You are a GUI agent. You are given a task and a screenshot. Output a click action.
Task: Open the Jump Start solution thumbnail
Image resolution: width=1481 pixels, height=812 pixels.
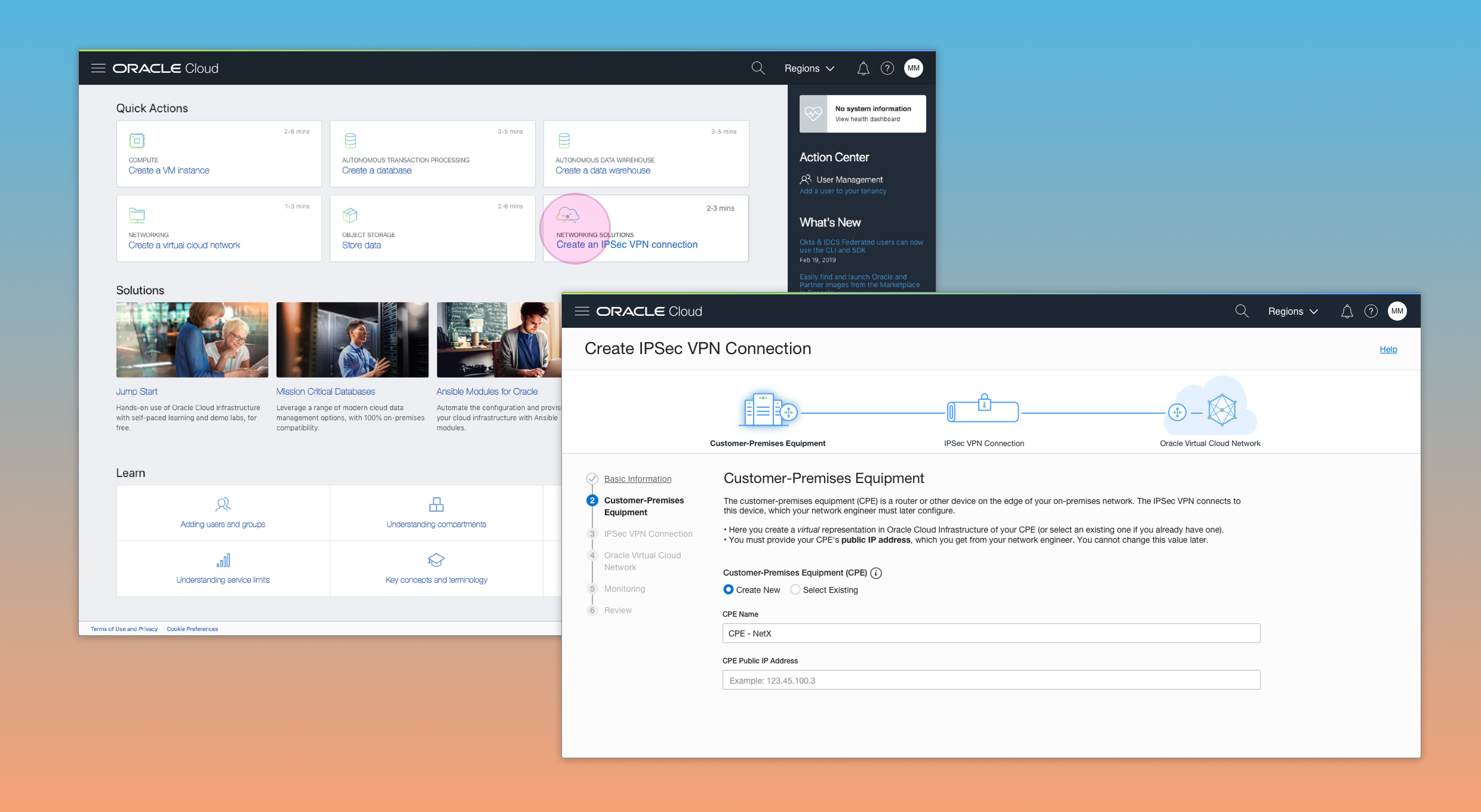tap(192, 340)
